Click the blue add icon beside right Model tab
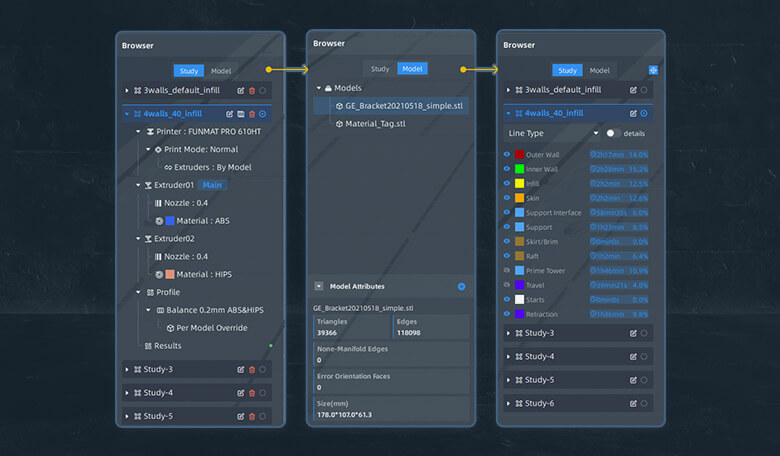 click(653, 70)
